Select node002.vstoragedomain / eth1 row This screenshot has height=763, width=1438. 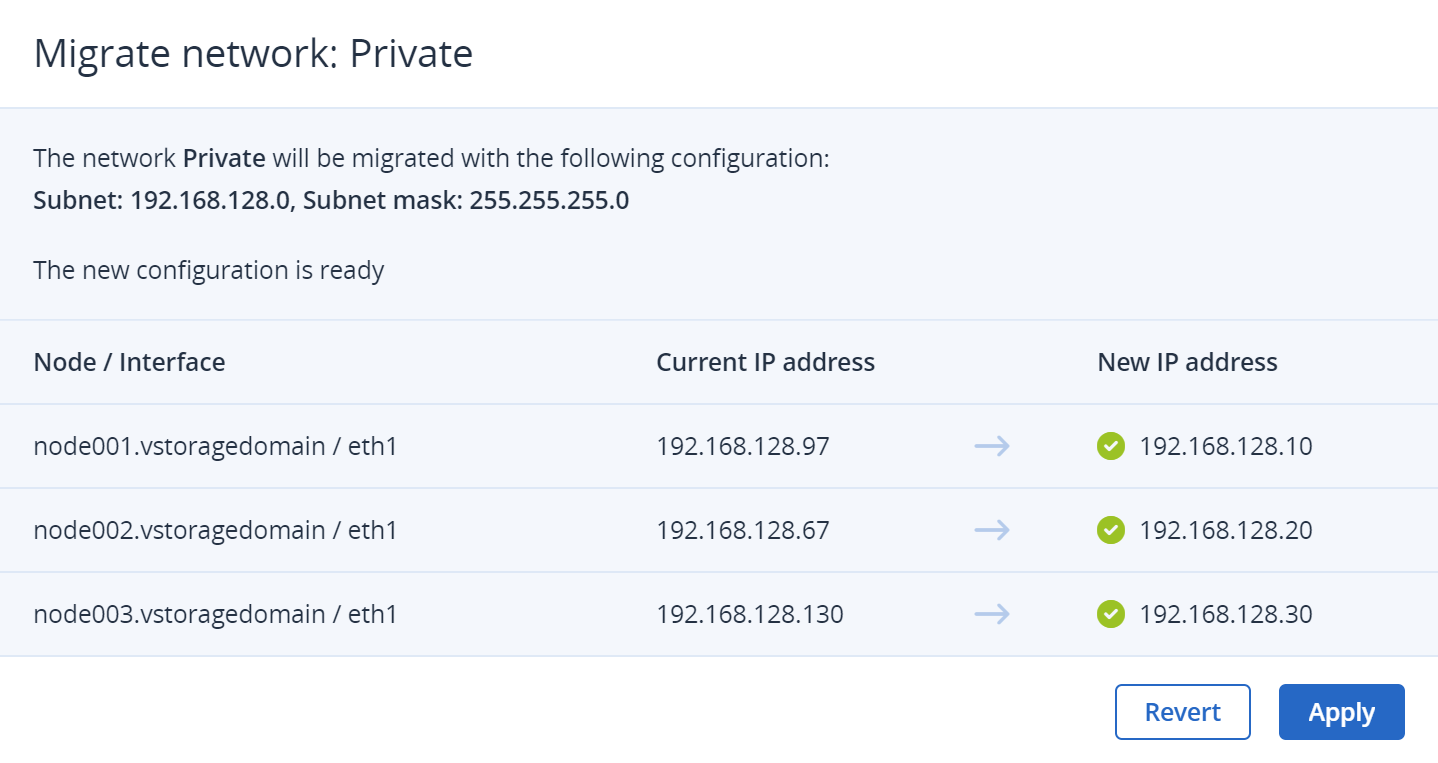[x=215, y=530]
